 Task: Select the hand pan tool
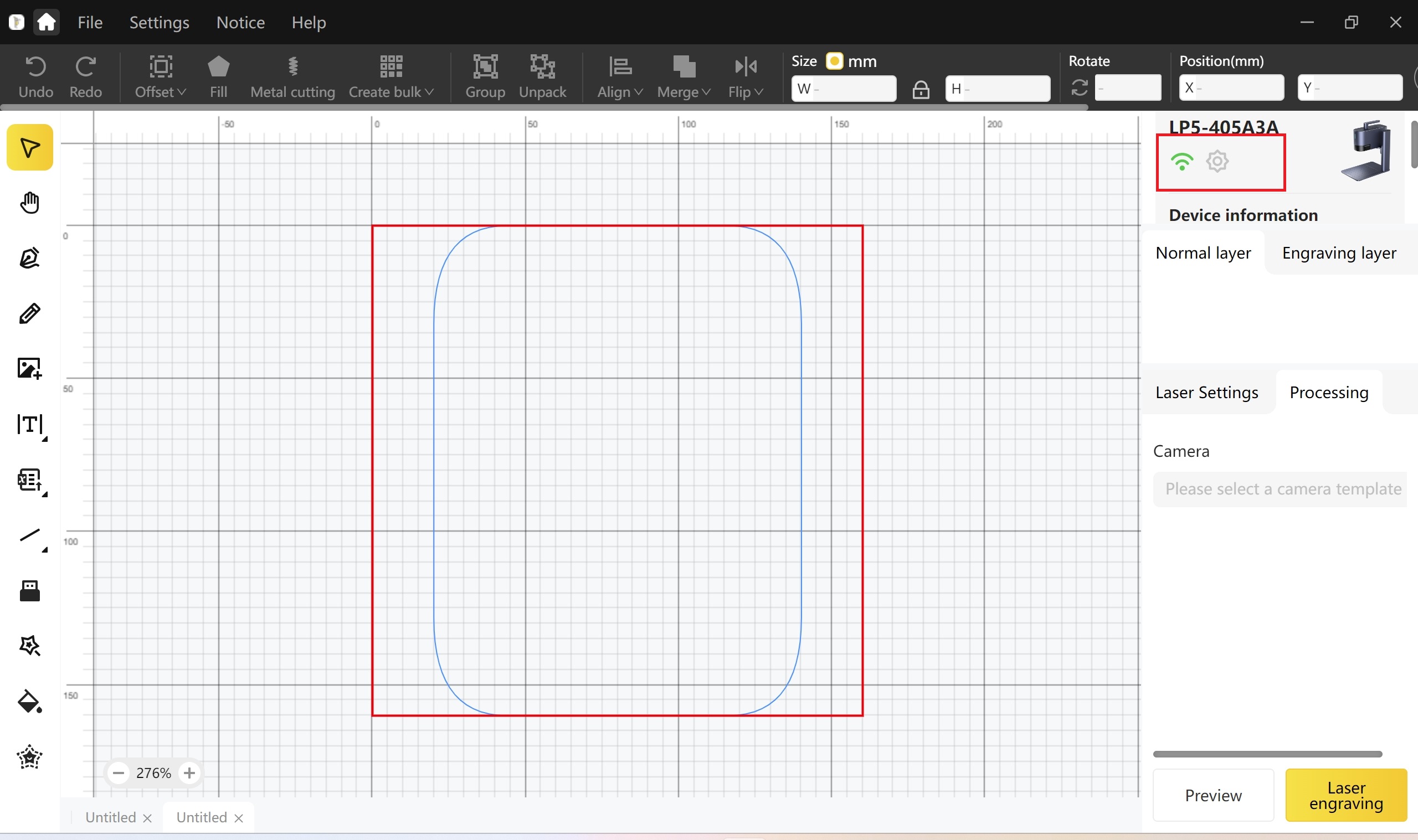tap(29, 203)
